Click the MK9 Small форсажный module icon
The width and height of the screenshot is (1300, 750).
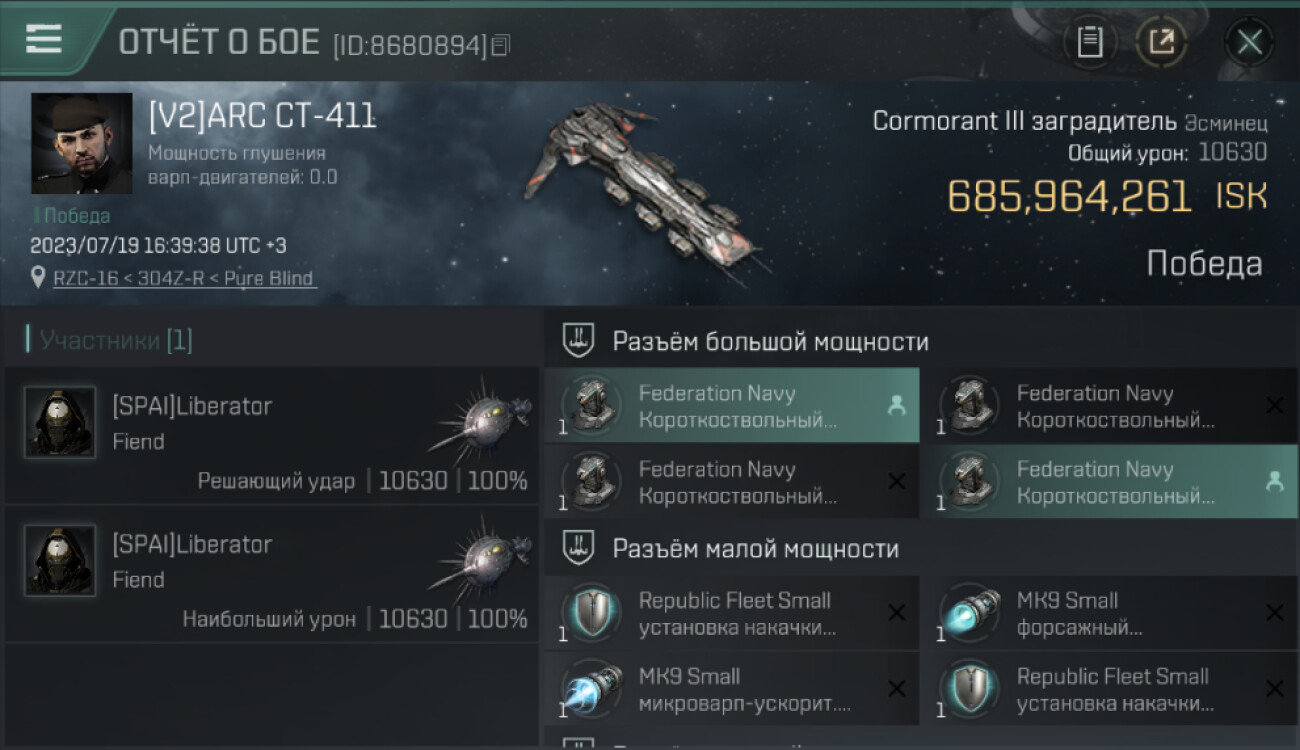coord(970,612)
